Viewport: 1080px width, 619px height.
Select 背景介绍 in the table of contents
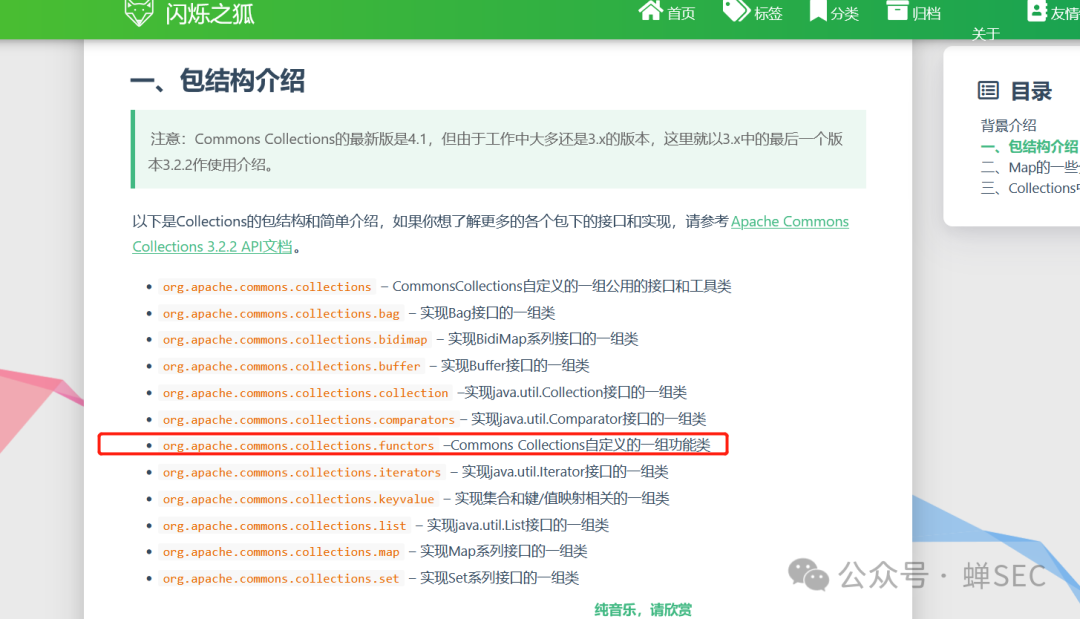click(x=1007, y=124)
